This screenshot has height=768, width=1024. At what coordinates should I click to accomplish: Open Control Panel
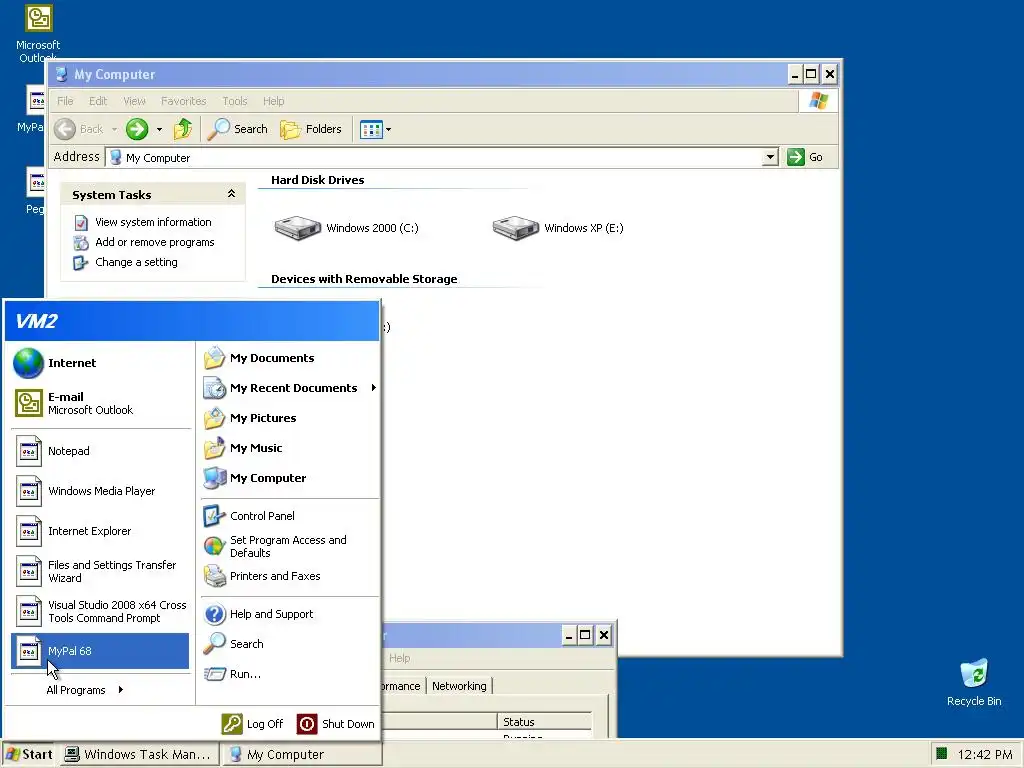coord(290,516)
